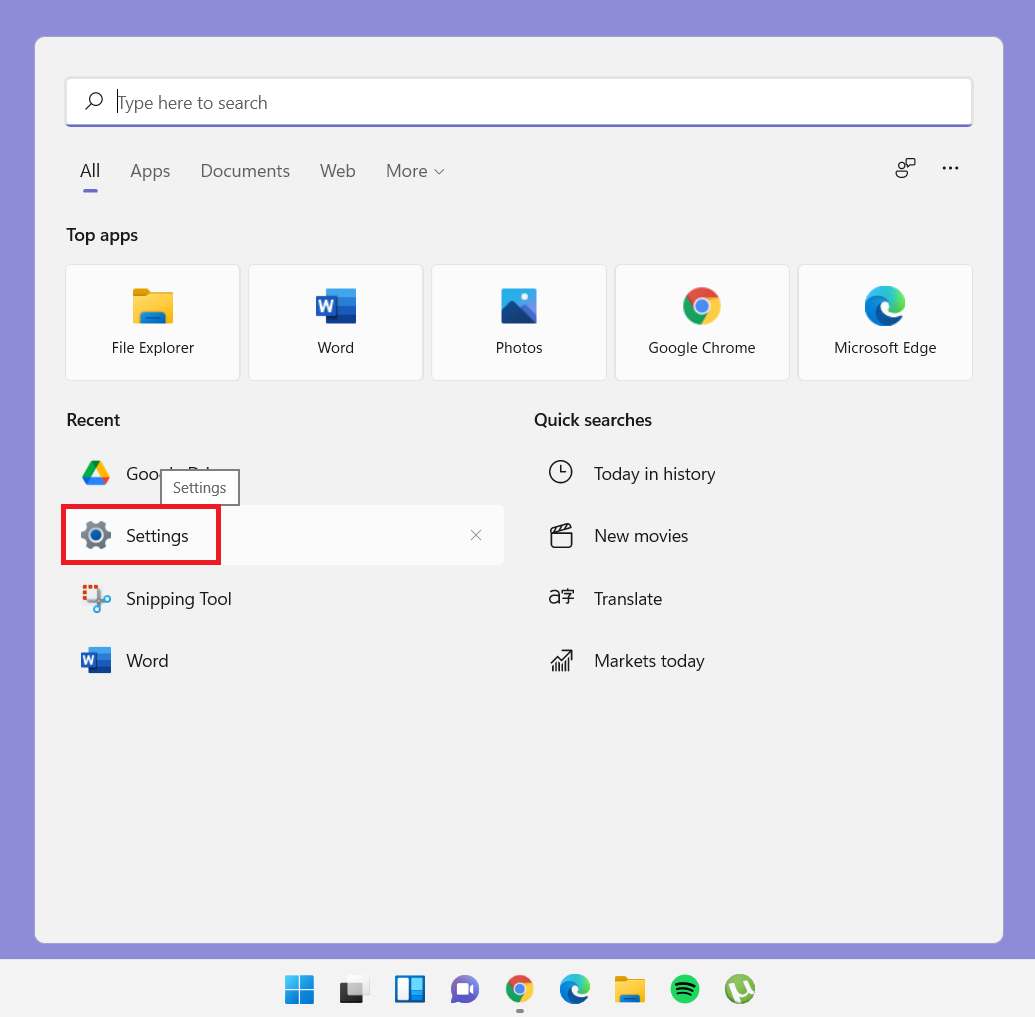Launch Word from the Top apps tiles

pos(335,322)
